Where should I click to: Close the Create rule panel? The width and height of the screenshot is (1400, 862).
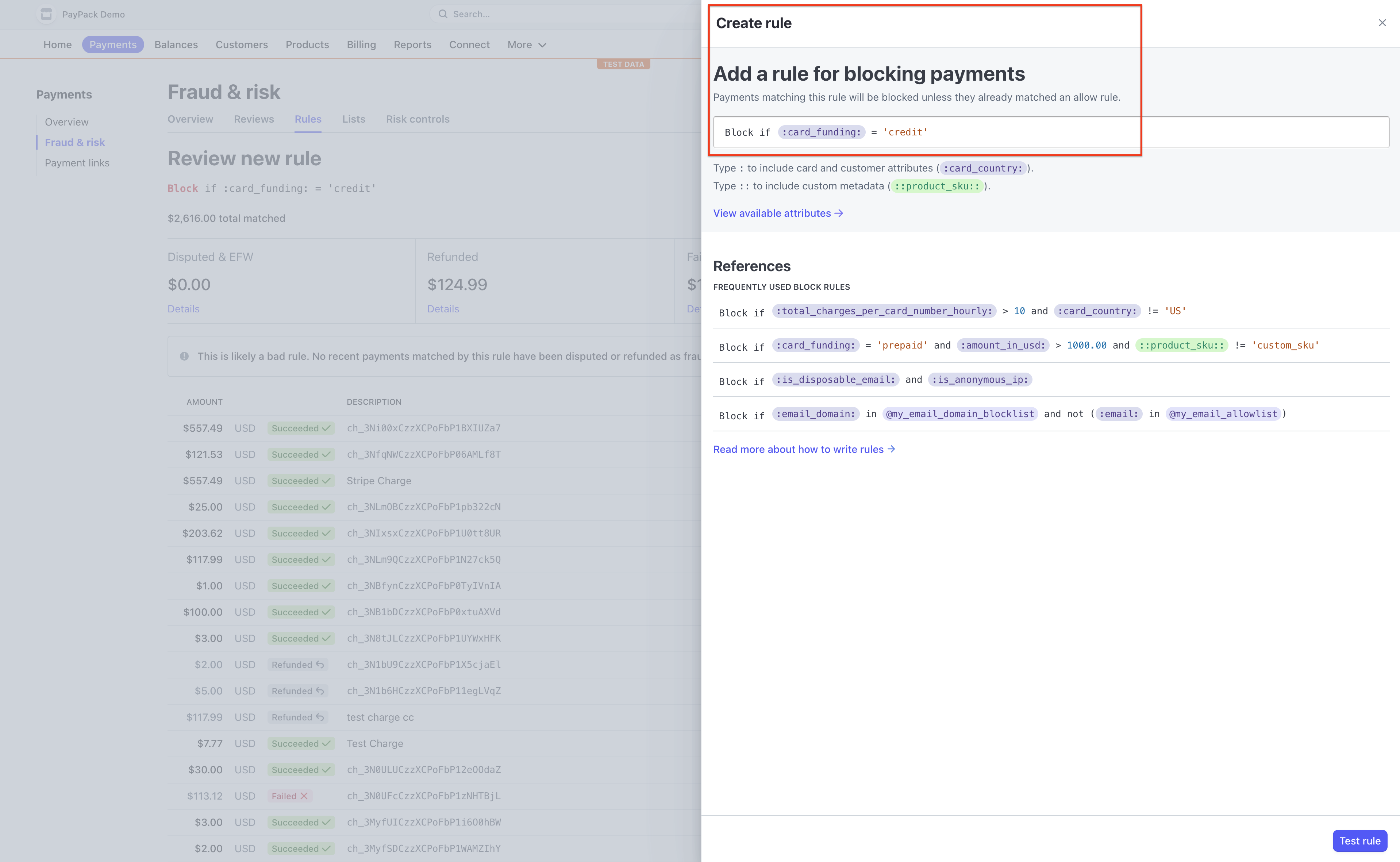tap(1382, 23)
